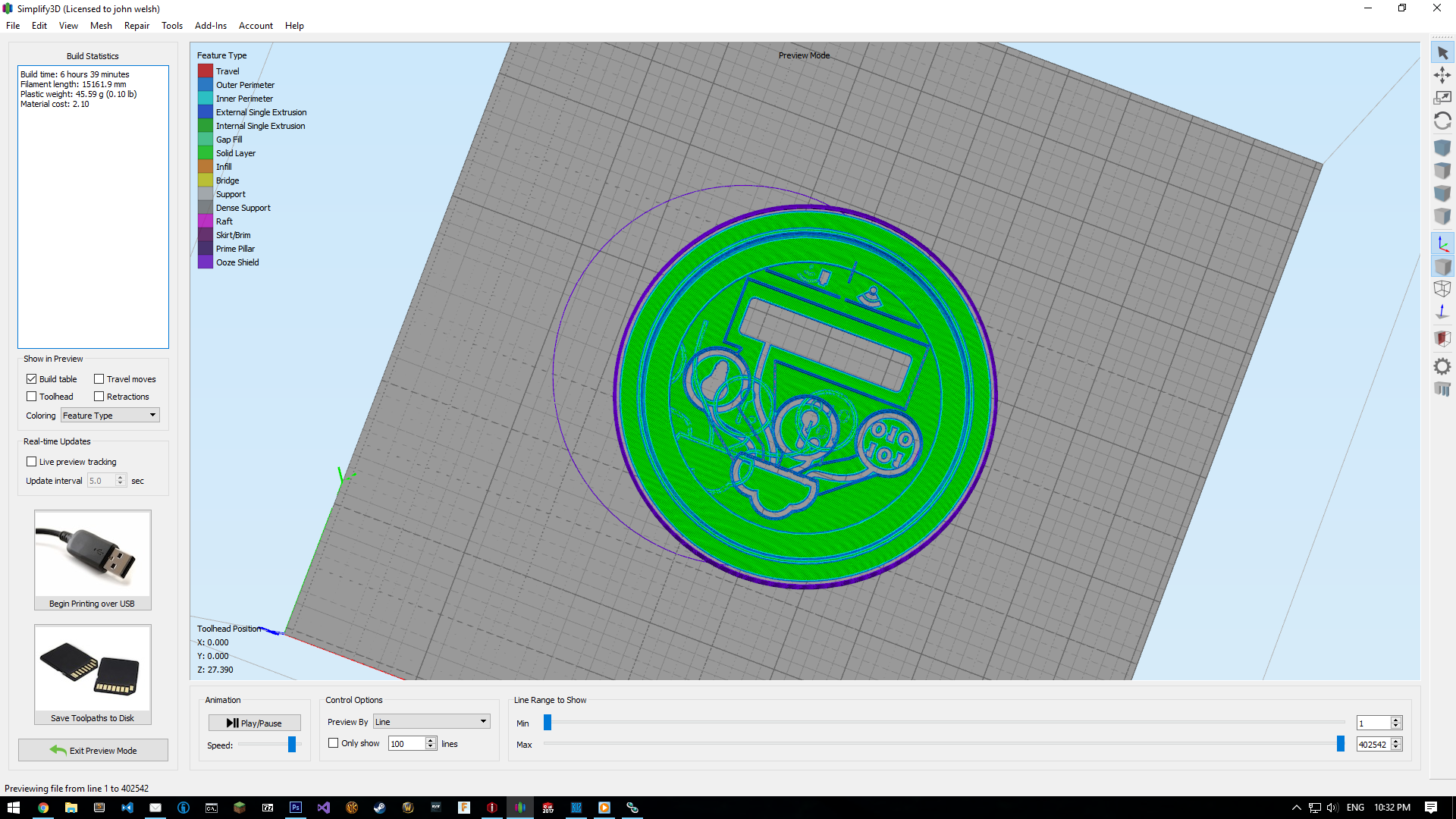Viewport: 1456px width, 819px height.
Task: Open the Help menu
Action: coord(294,26)
